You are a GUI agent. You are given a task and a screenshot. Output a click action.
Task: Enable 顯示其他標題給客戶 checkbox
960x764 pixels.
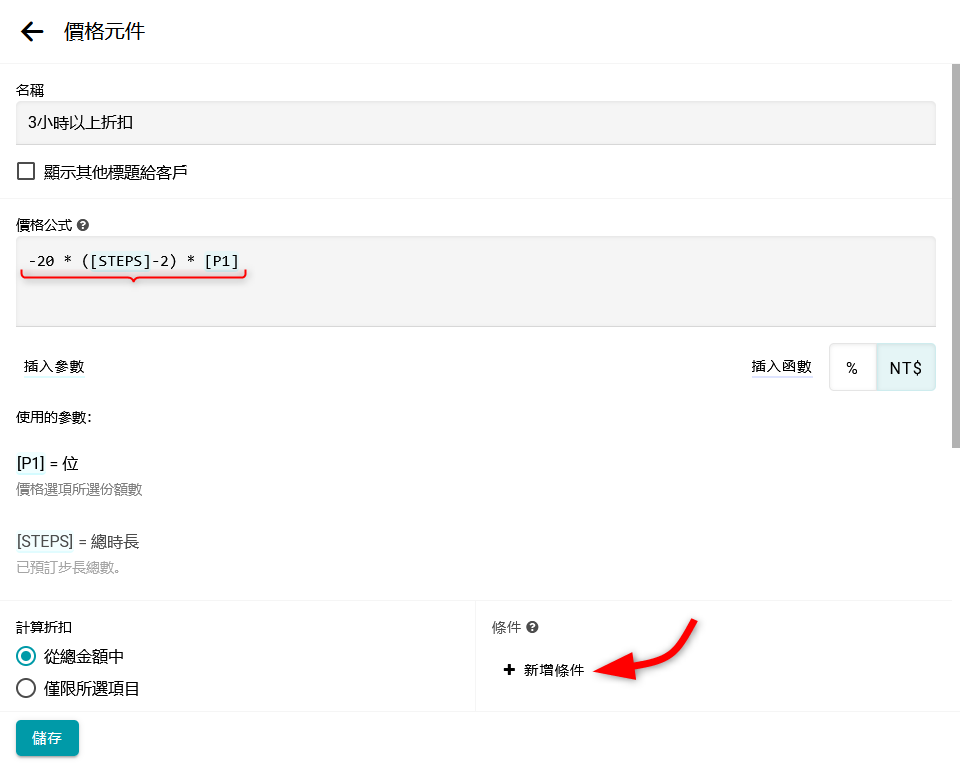point(26,172)
